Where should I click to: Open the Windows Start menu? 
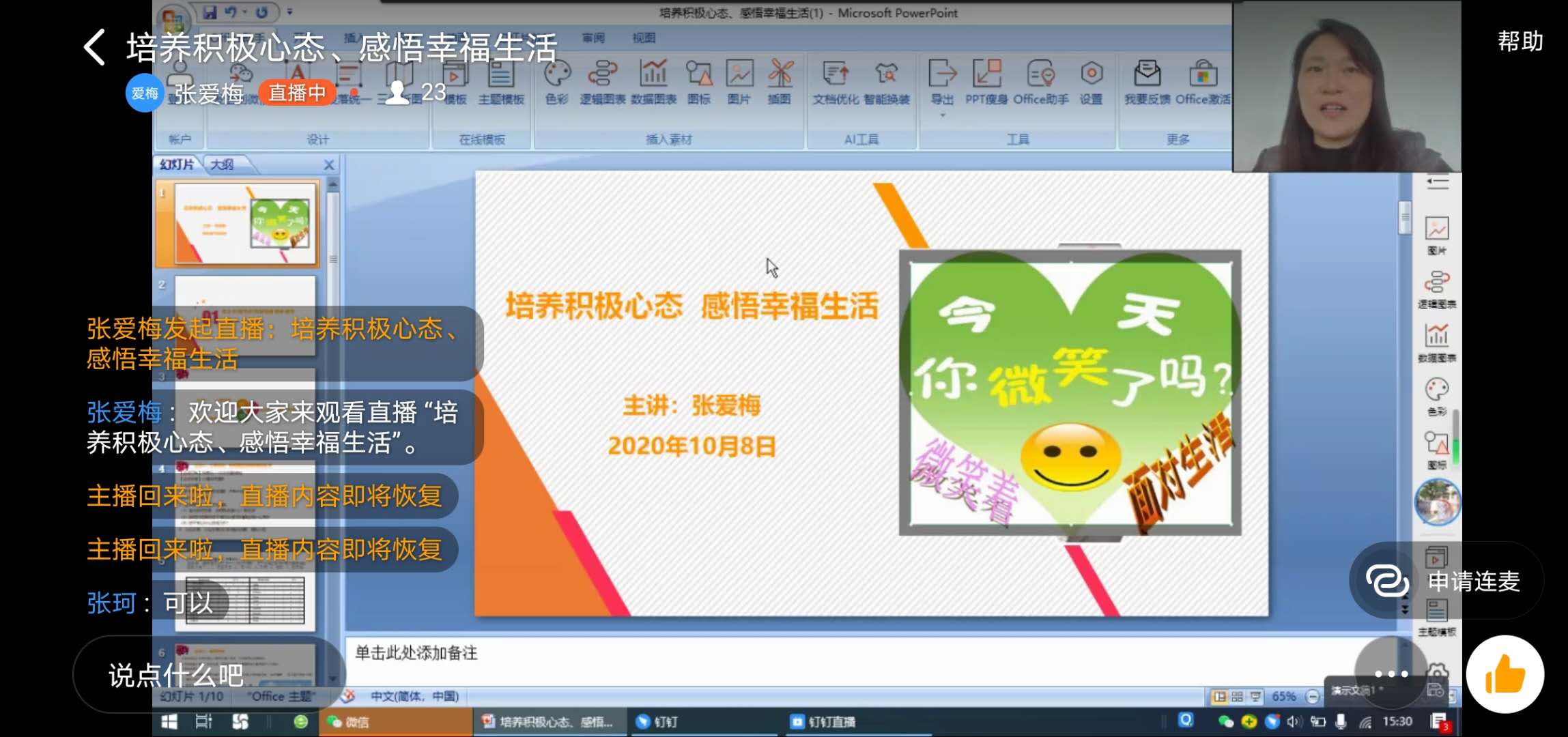click(x=169, y=722)
